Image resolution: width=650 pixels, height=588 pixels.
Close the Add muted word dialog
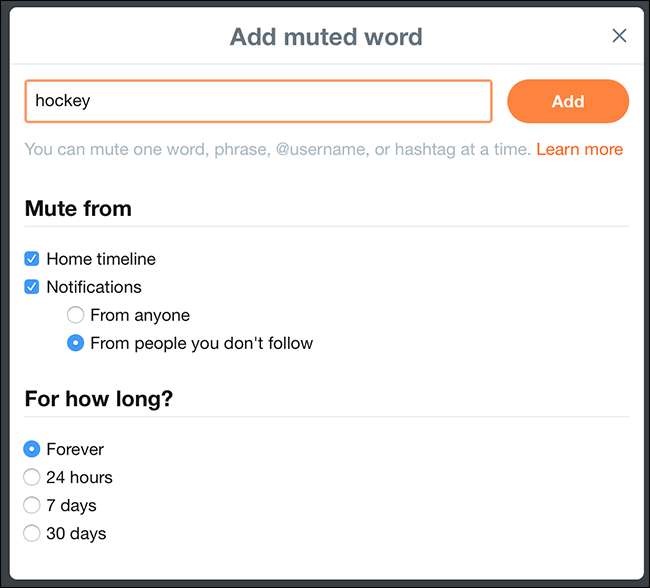[x=619, y=36]
